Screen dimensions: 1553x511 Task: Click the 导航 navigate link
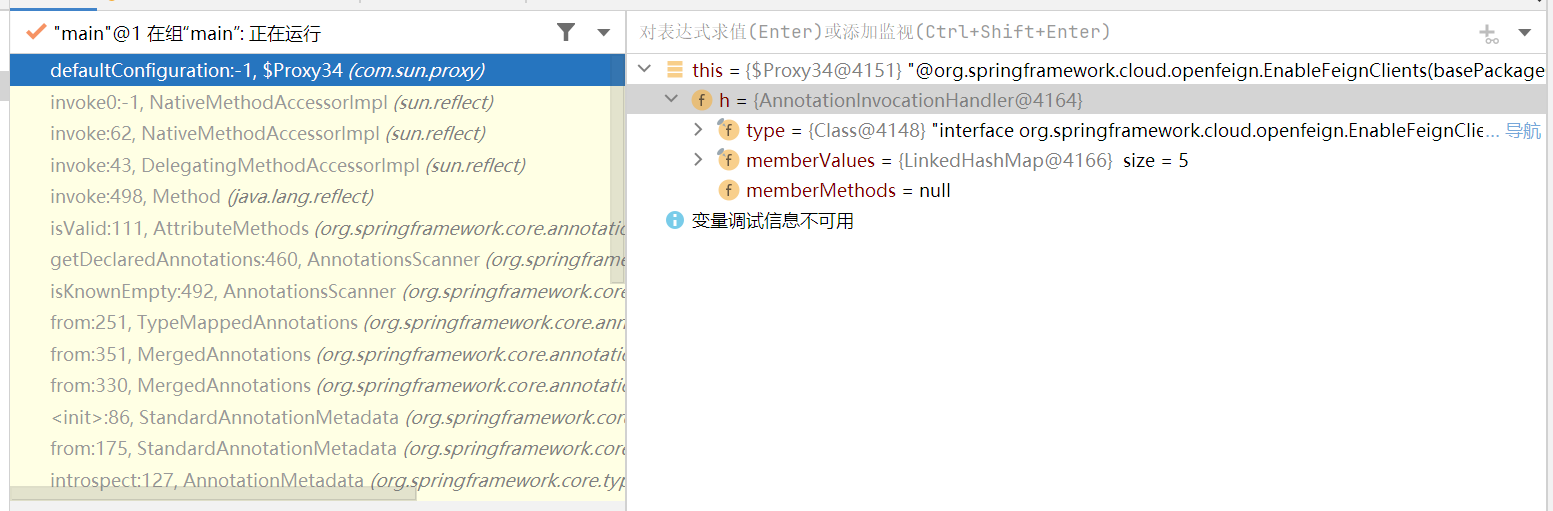[1523, 131]
